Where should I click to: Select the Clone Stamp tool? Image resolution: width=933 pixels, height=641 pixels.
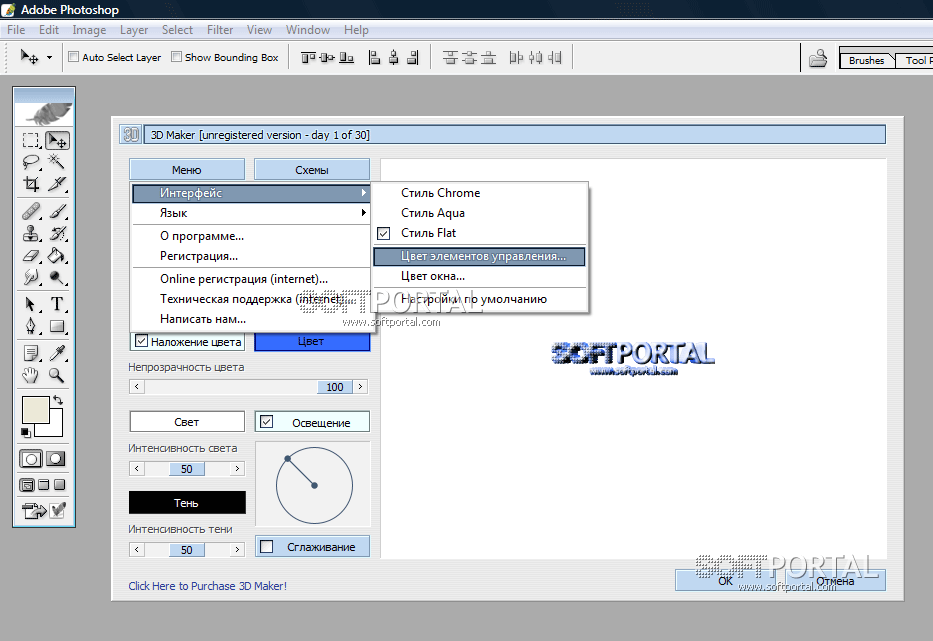pos(31,233)
